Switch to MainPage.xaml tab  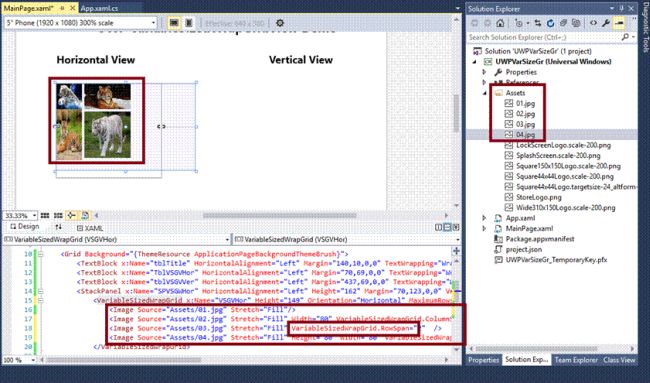[29, 8]
